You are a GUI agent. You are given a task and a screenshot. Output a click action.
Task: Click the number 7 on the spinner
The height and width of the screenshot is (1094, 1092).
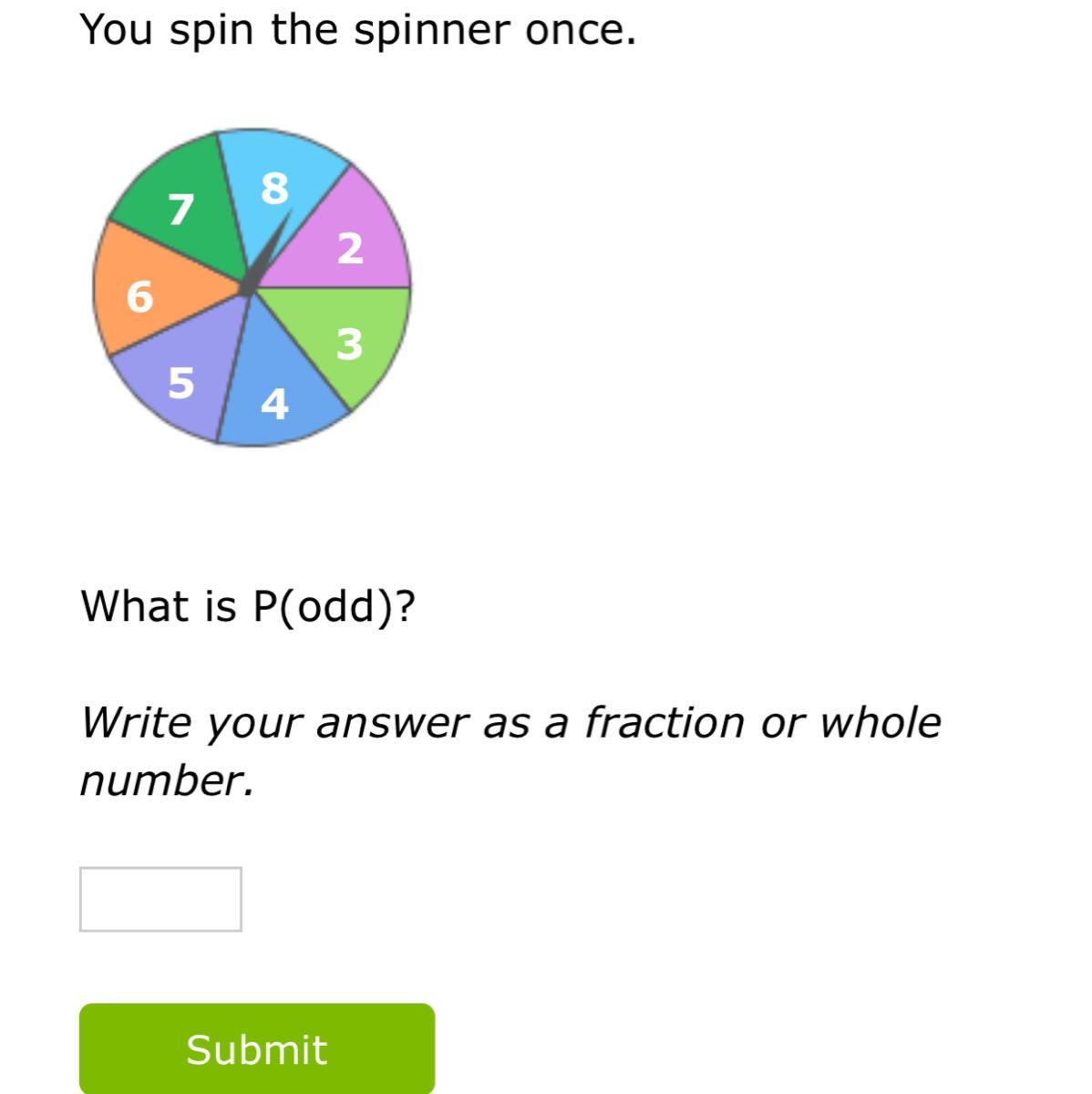(181, 209)
